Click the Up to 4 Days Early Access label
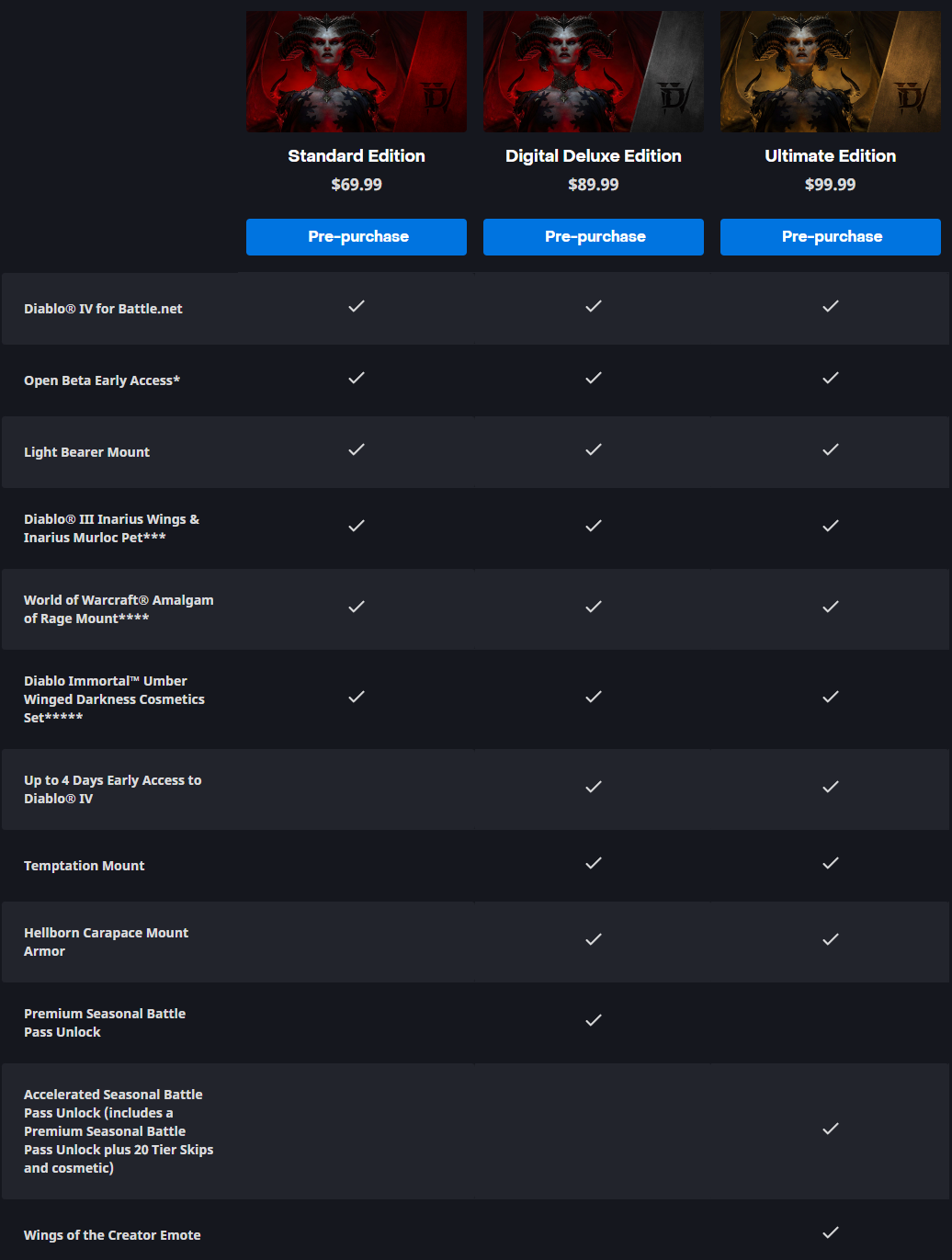 coord(112,789)
